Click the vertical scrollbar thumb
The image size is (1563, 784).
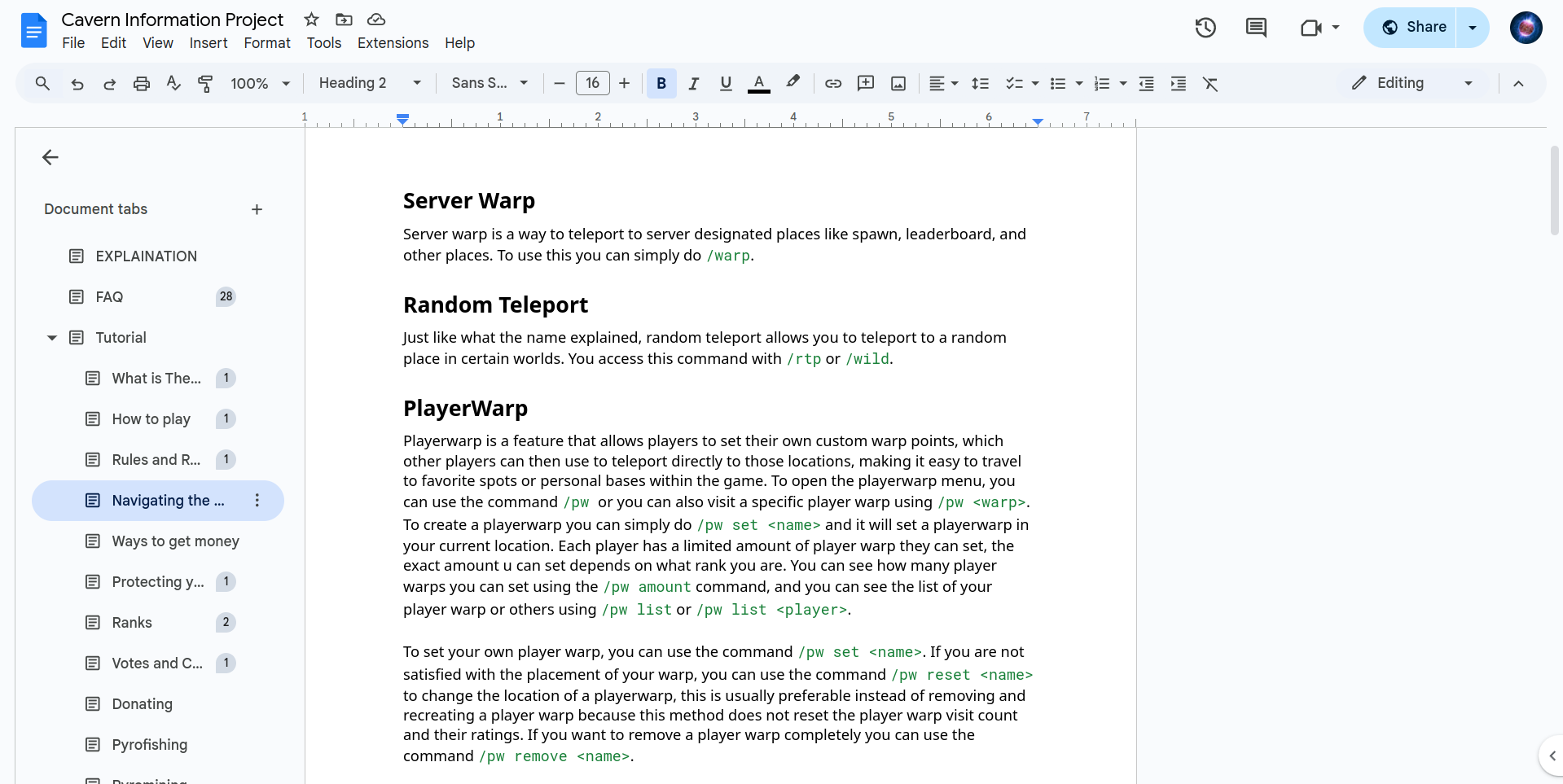click(x=1554, y=191)
